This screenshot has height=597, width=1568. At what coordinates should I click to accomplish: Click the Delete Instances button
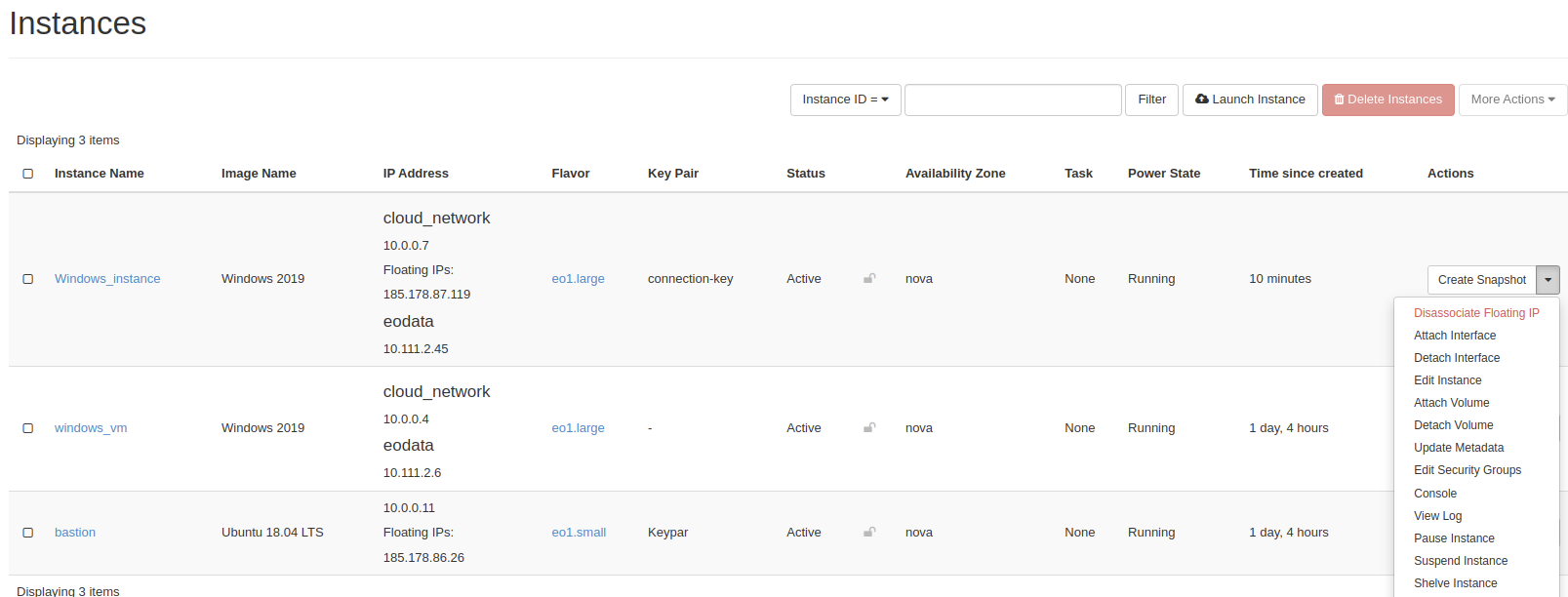[1387, 99]
